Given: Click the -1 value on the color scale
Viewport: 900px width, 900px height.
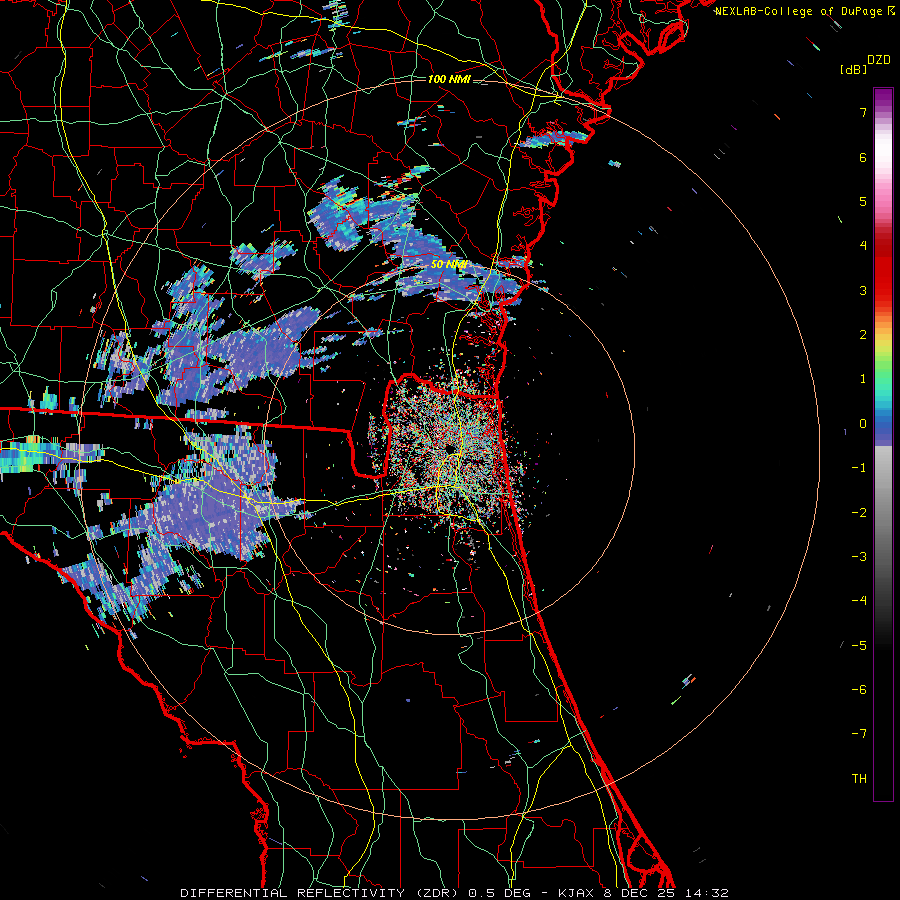Looking at the screenshot, I should coord(859,468).
